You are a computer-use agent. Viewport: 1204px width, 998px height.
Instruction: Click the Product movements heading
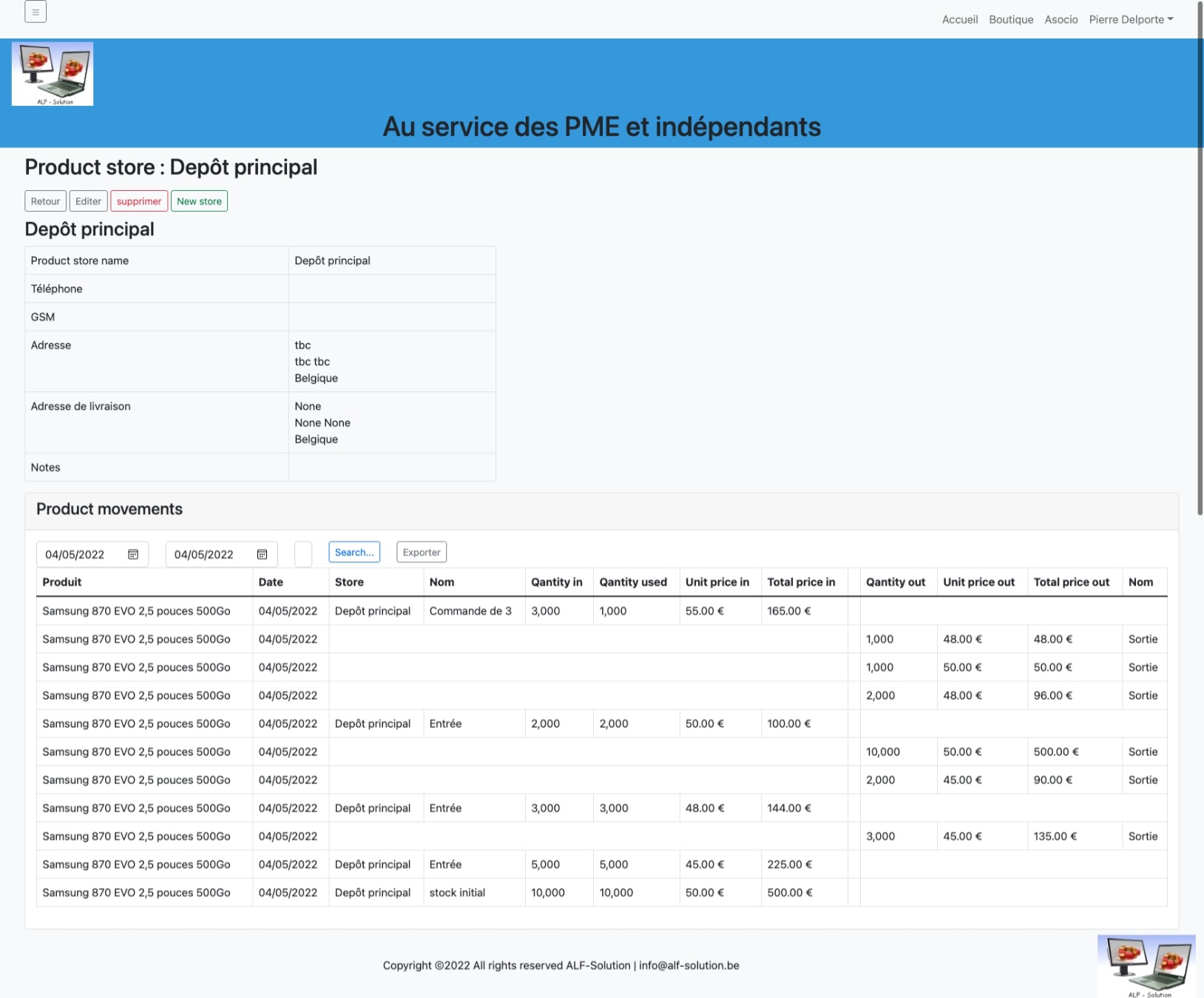[109, 509]
